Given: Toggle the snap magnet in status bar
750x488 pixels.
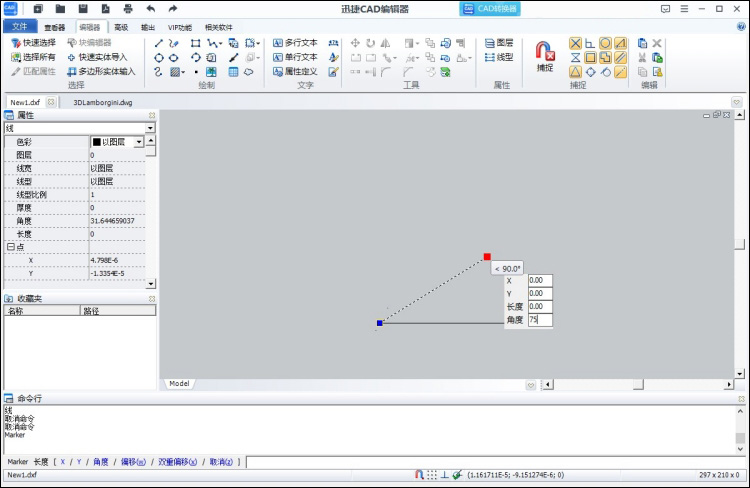Looking at the screenshot, I should [x=419, y=475].
